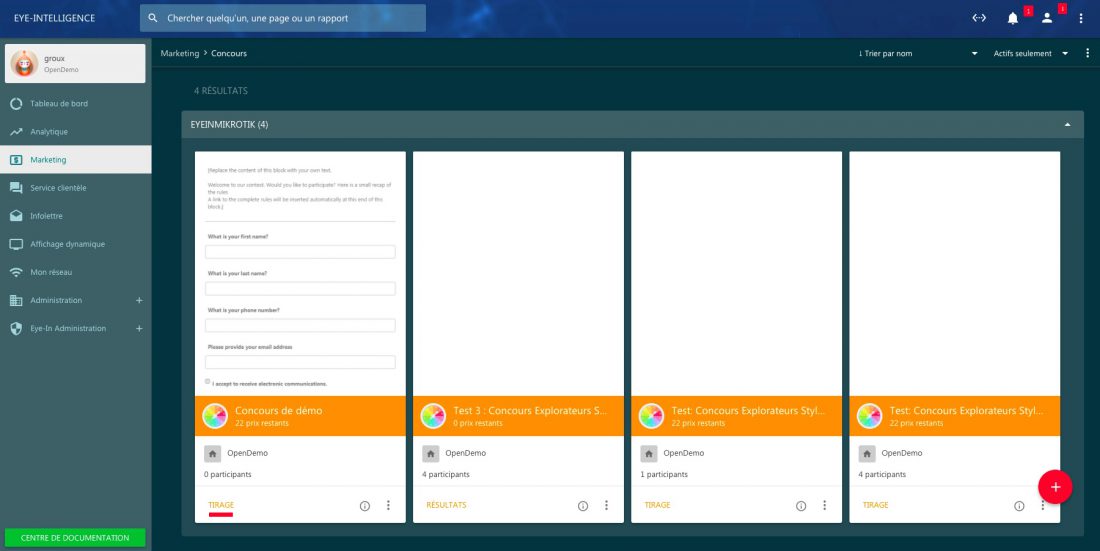Expand the Administration menu plus
The height and width of the screenshot is (551, 1100).
[139, 300]
